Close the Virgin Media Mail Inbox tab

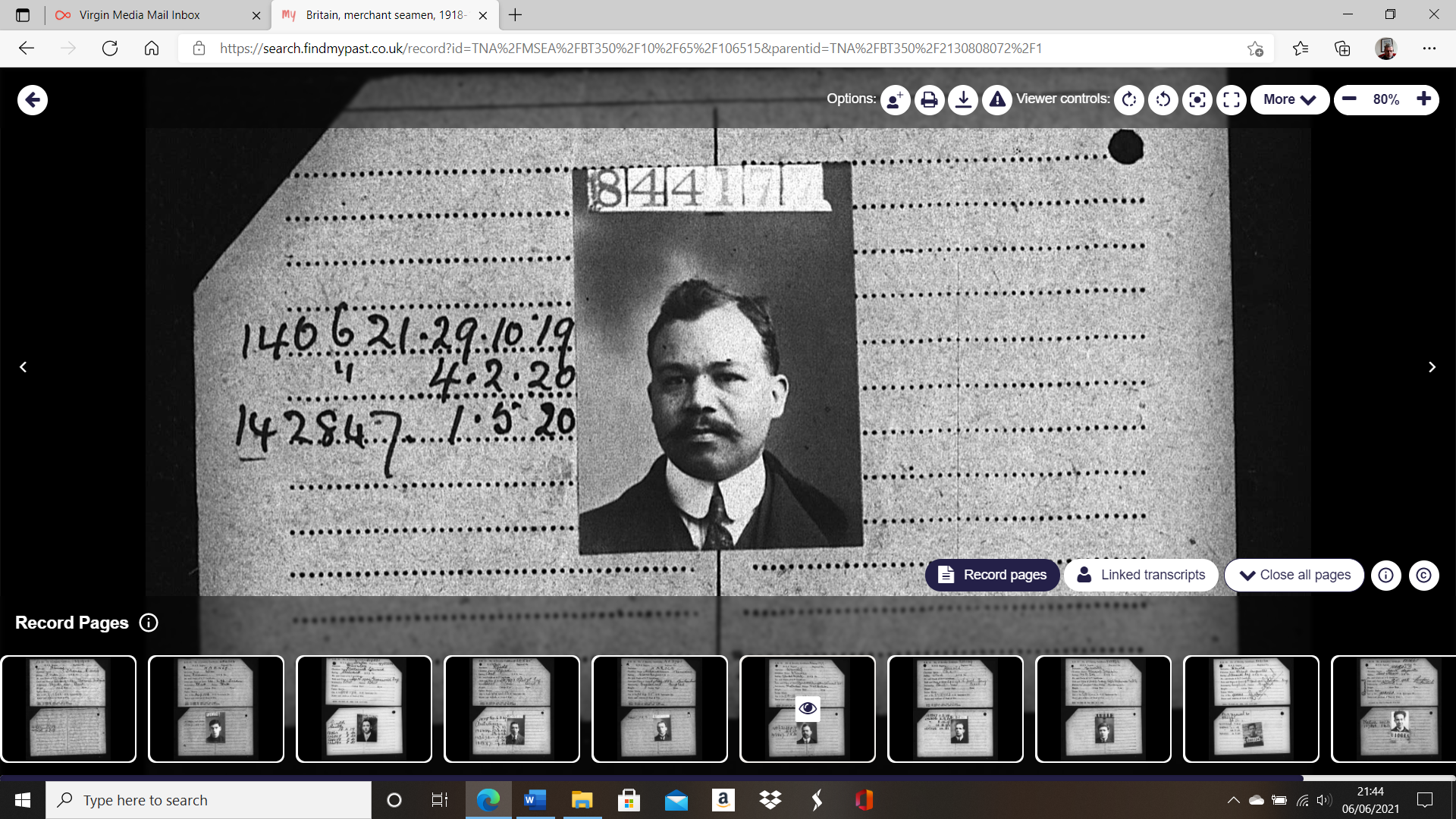point(256,15)
